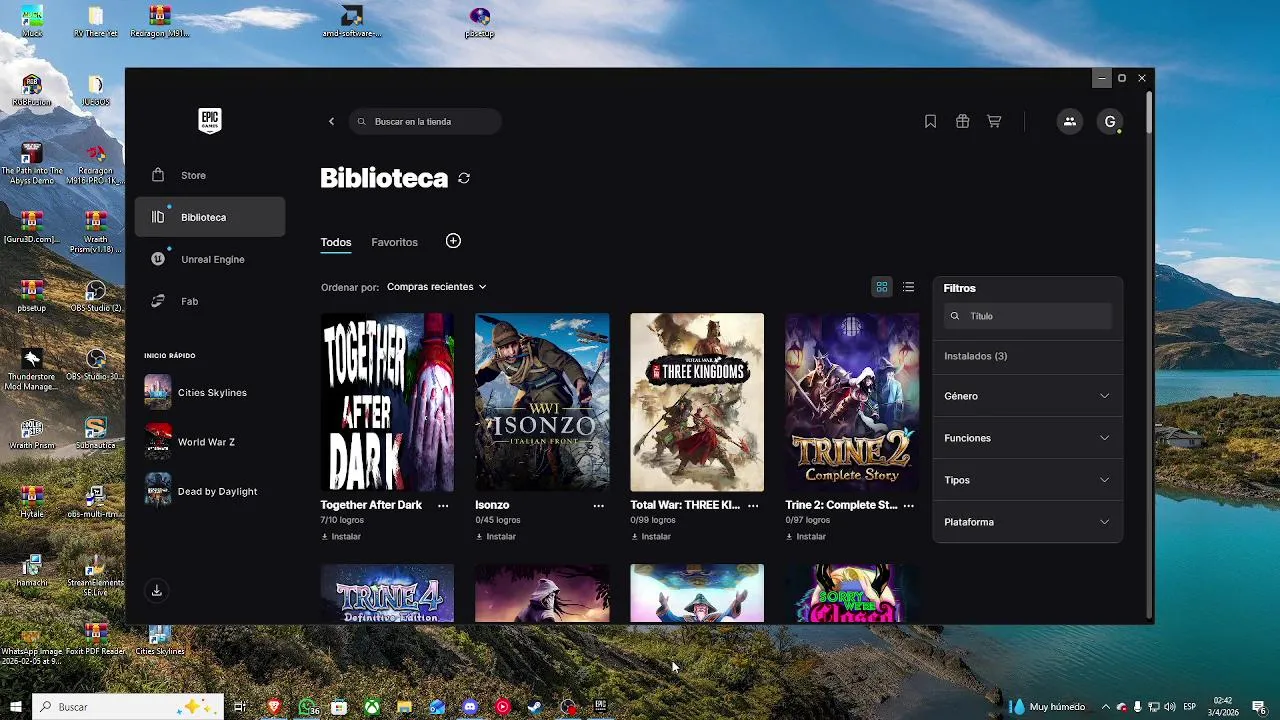Switch library to grid view

click(882, 287)
